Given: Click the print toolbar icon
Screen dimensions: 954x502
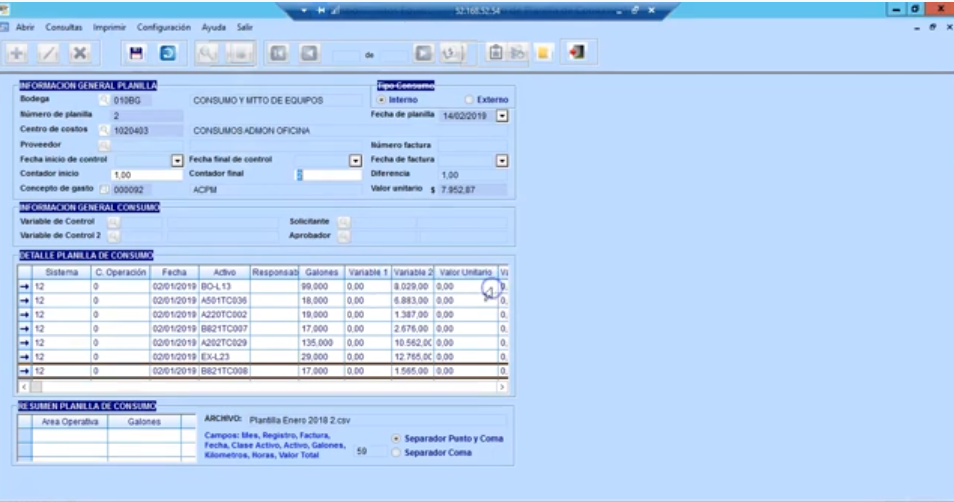Looking at the screenshot, I should (x=240, y=54).
